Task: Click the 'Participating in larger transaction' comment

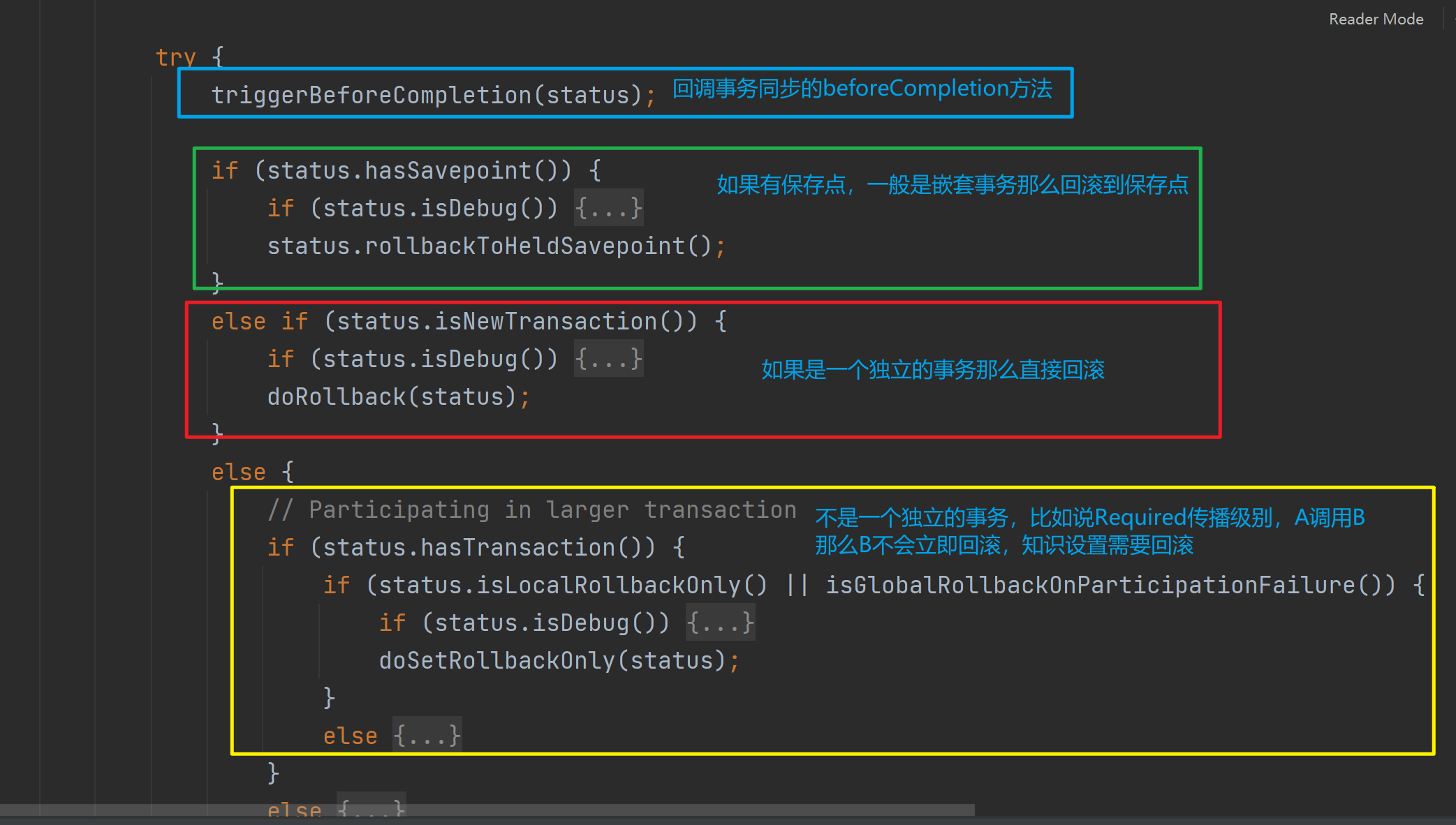Action: tap(532, 510)
